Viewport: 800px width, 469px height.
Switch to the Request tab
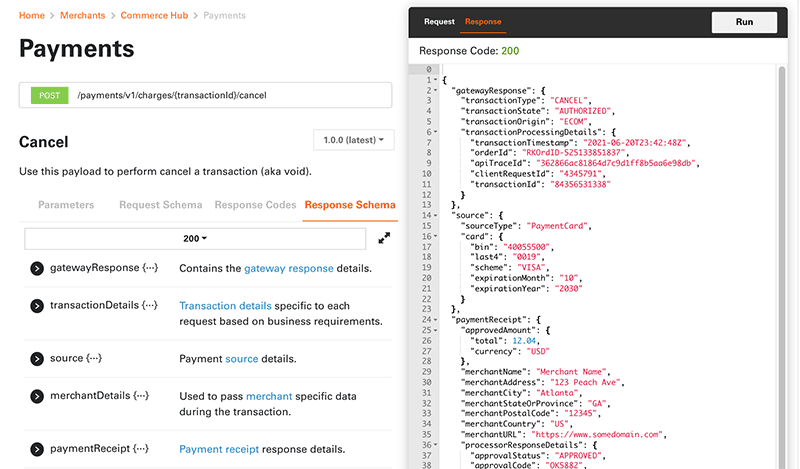tap(439, 22)
